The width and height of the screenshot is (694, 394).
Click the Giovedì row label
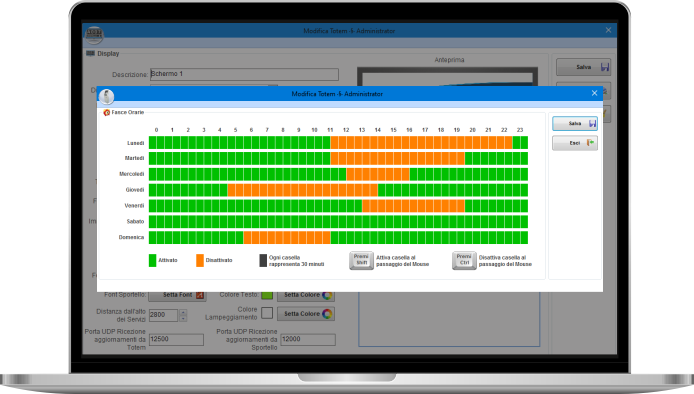tap(135, 190)
